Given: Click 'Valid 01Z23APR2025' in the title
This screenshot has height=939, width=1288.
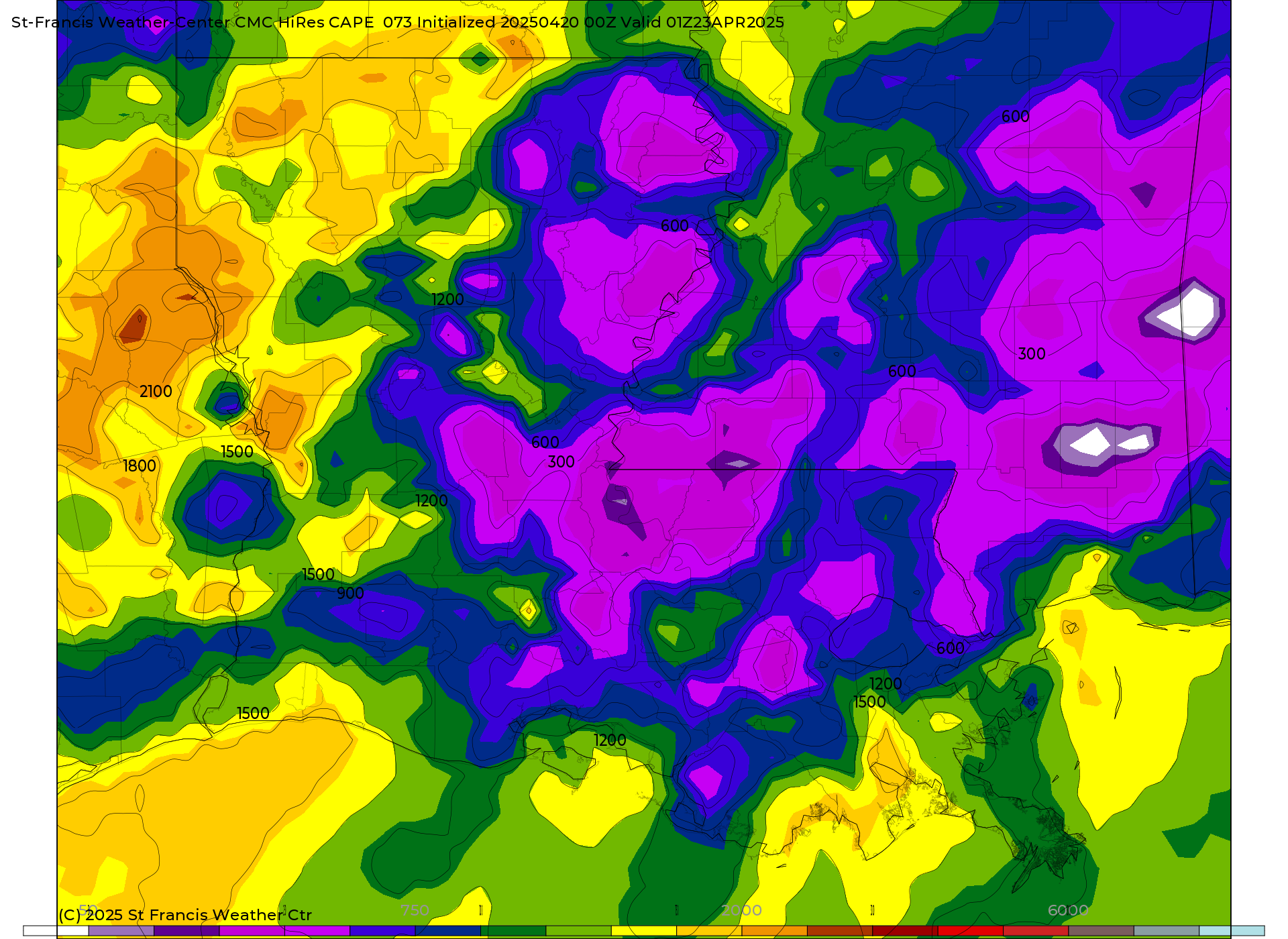Looking at the screenshot, I should point(702,22).
